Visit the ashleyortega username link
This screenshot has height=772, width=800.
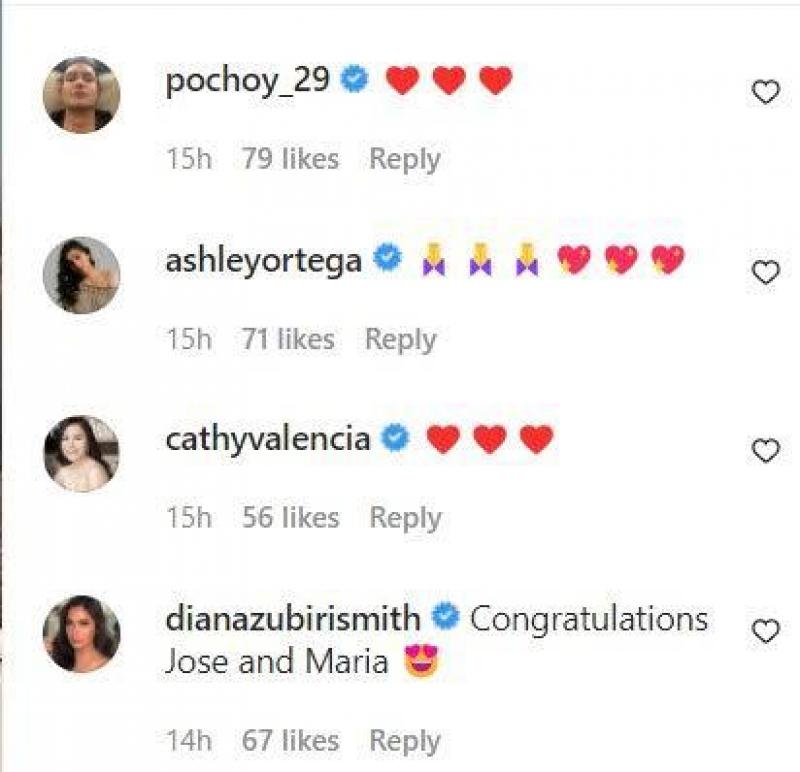(x=264, y=260)
